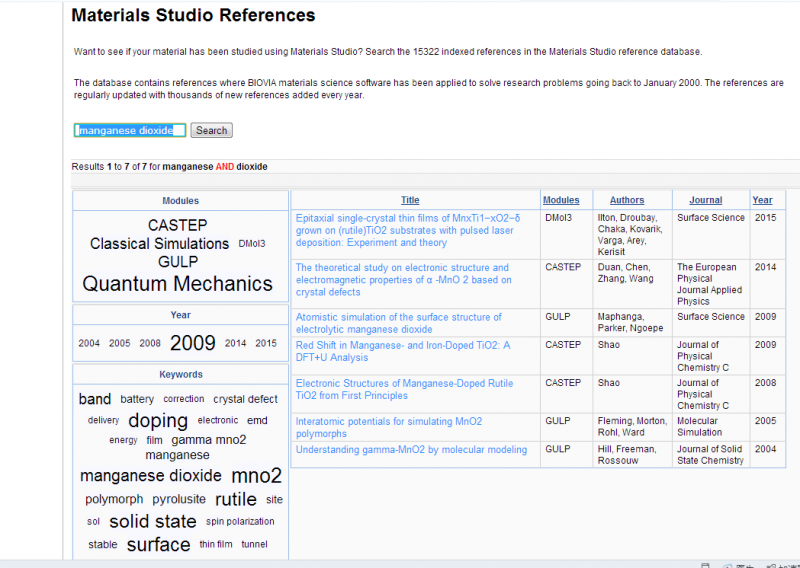Select the doping keyword tag
Screen dimensions: 800x568
click(x=158, y=421)
